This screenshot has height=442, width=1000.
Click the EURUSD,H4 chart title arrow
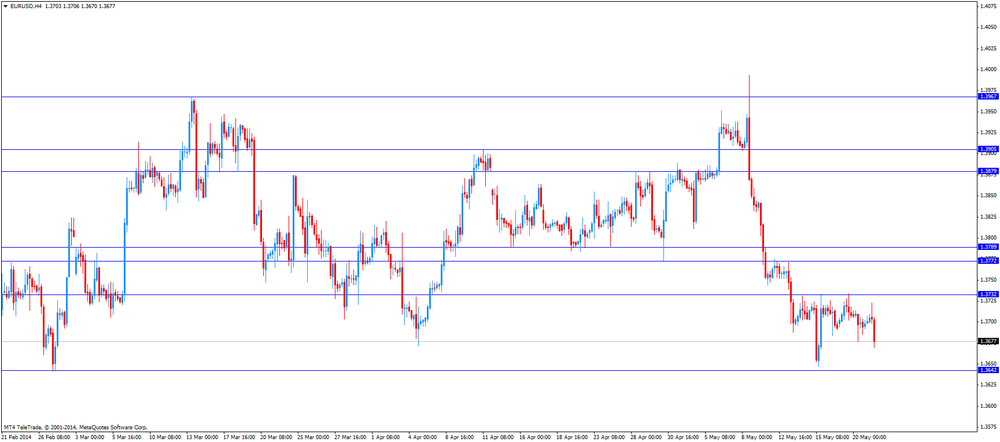[x=5, y=5]
